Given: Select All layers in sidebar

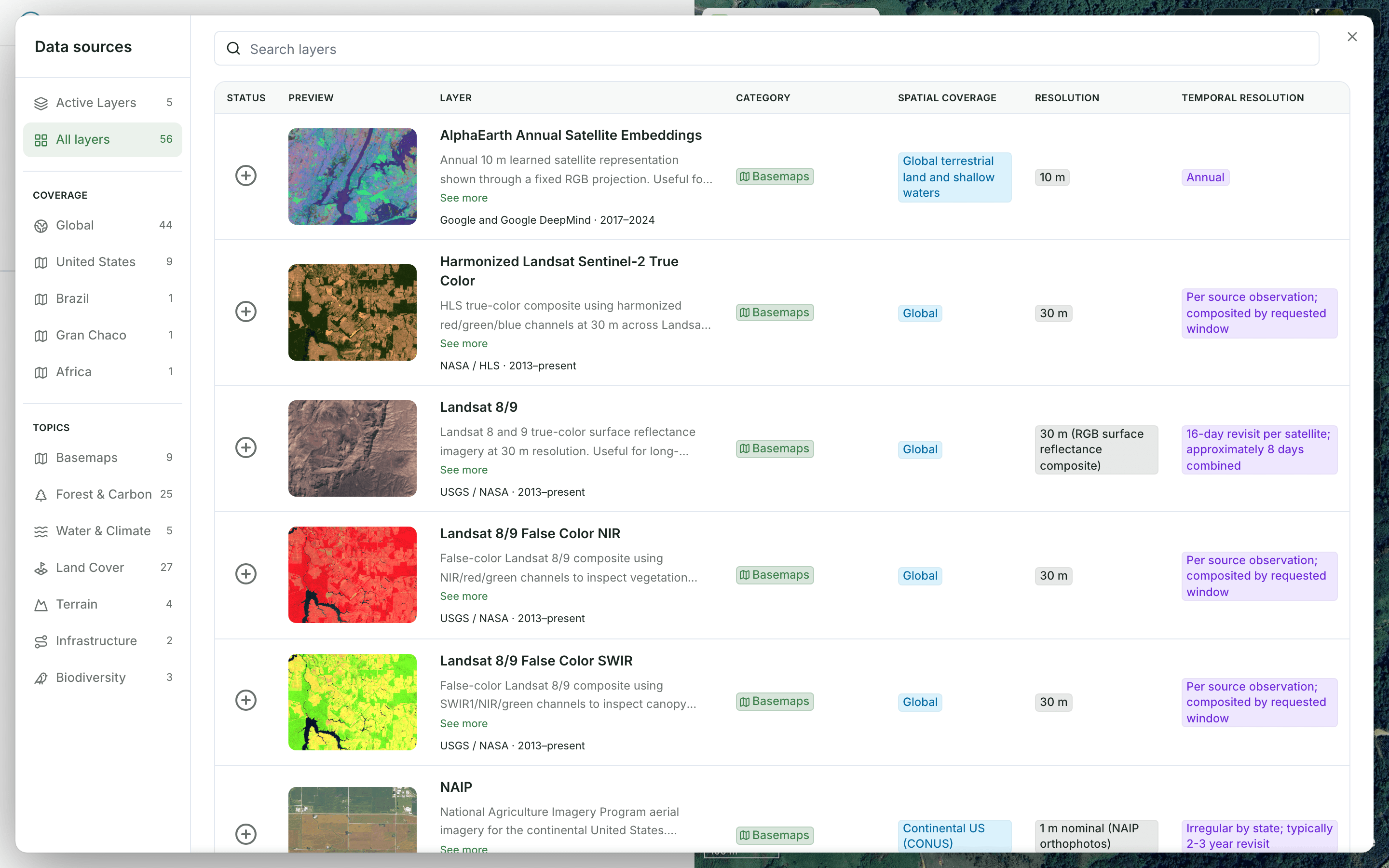Looking at the screenshot, I should point(103,139).
